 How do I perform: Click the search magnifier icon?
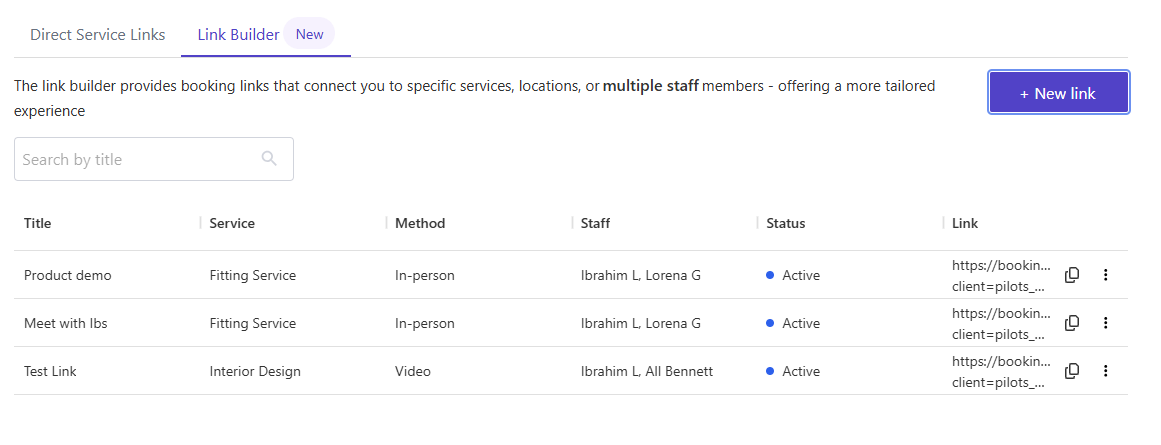click(x=269, y=159)
